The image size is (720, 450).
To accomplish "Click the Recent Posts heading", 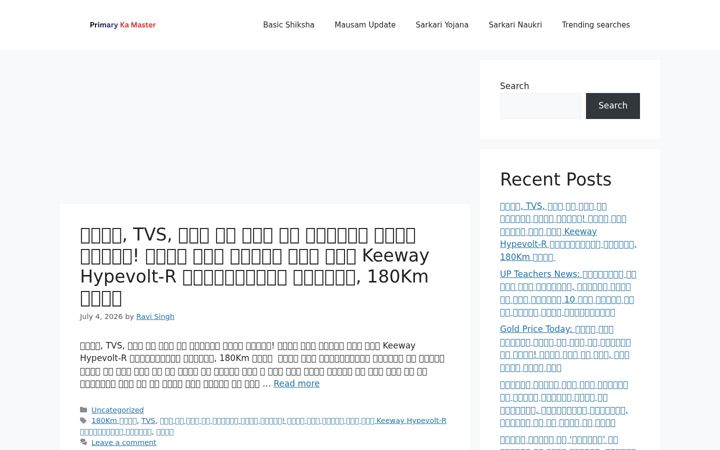I will 556,179.
